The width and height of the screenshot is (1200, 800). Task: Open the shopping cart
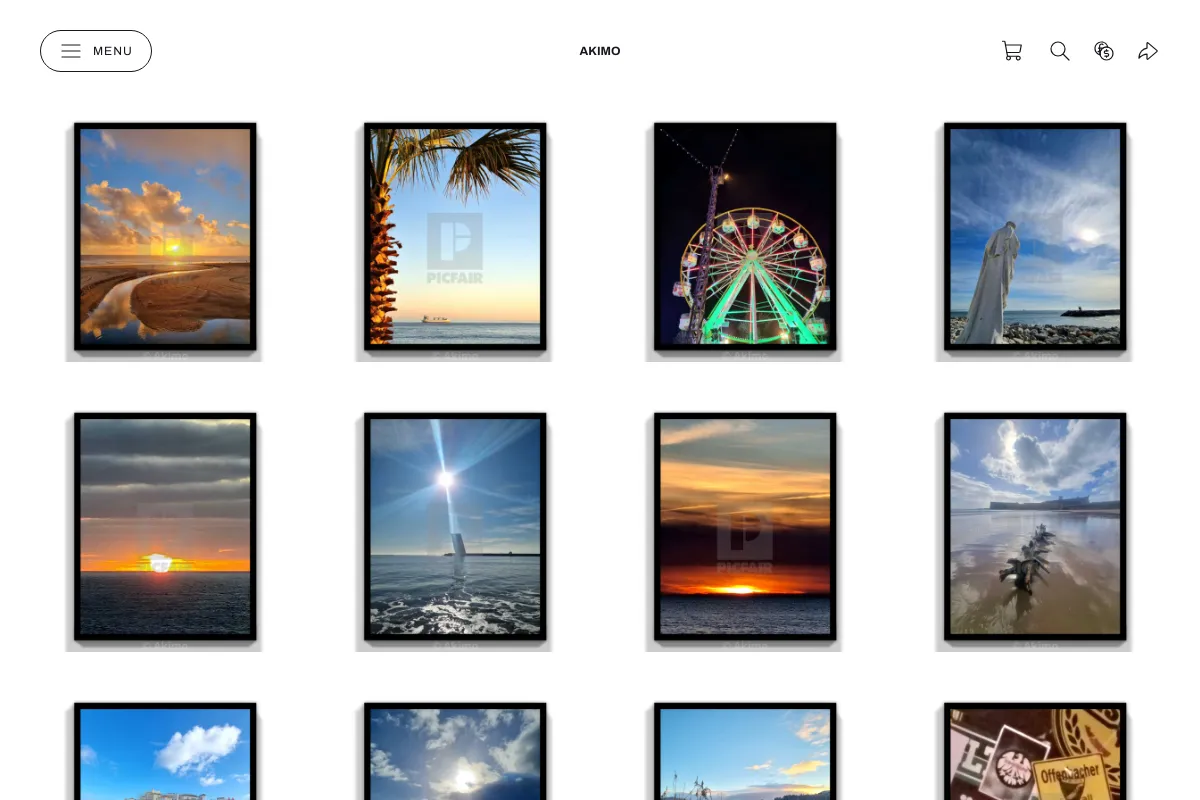click(1012, 51)
